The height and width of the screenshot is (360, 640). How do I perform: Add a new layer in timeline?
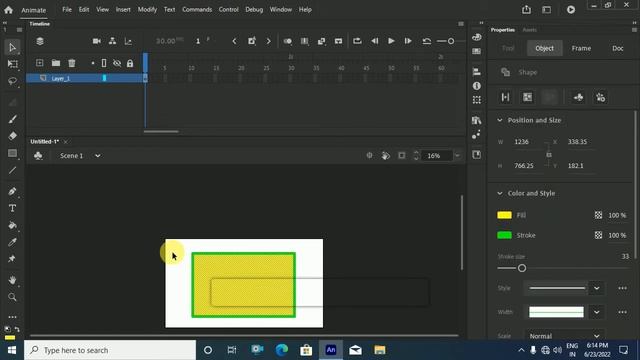(x=40, y=63)
